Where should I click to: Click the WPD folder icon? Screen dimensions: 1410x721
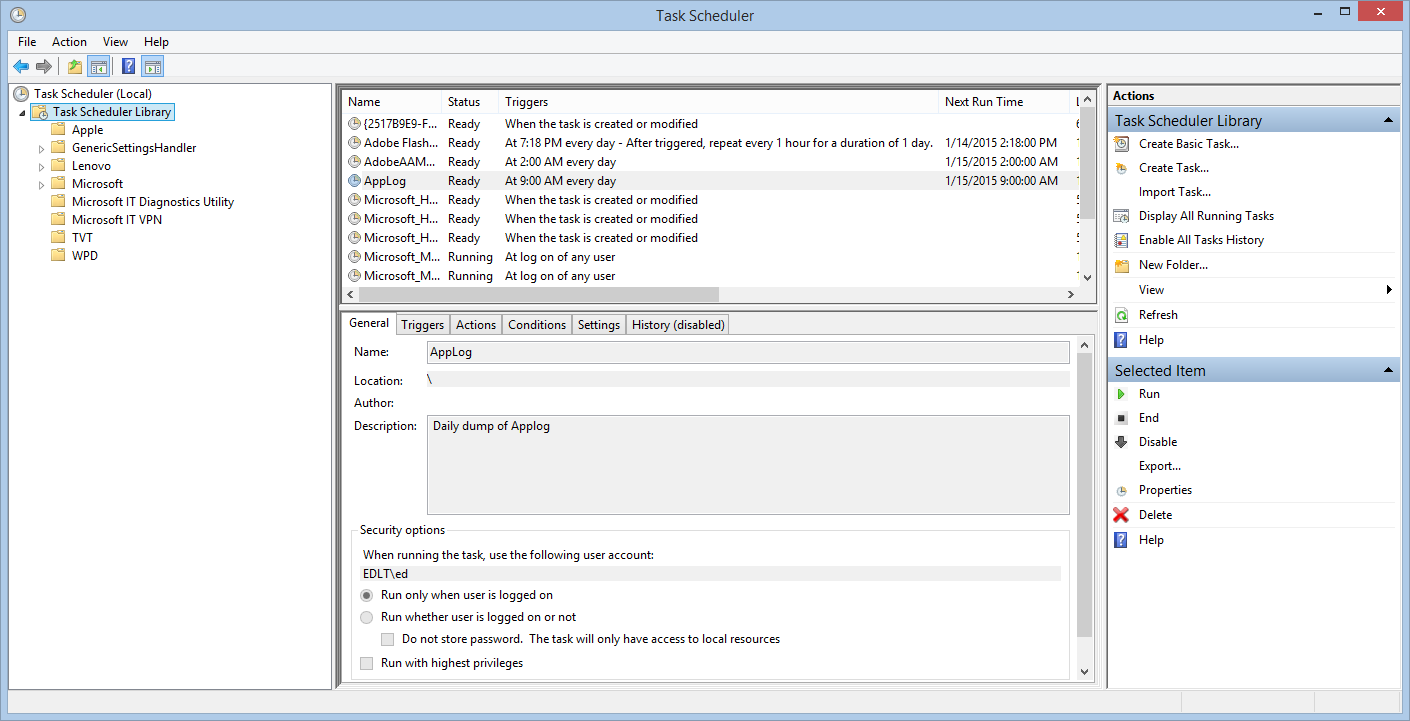pyautogui.click(x=58, y=256)
